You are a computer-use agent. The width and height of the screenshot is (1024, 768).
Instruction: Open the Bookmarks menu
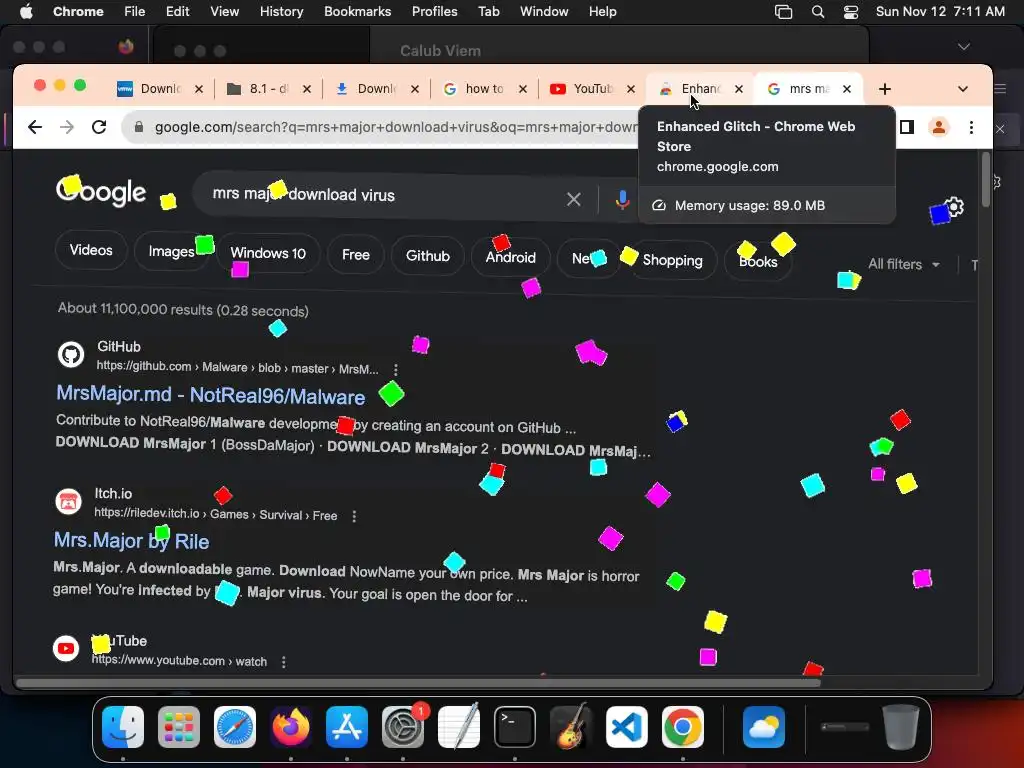[357, 12]
